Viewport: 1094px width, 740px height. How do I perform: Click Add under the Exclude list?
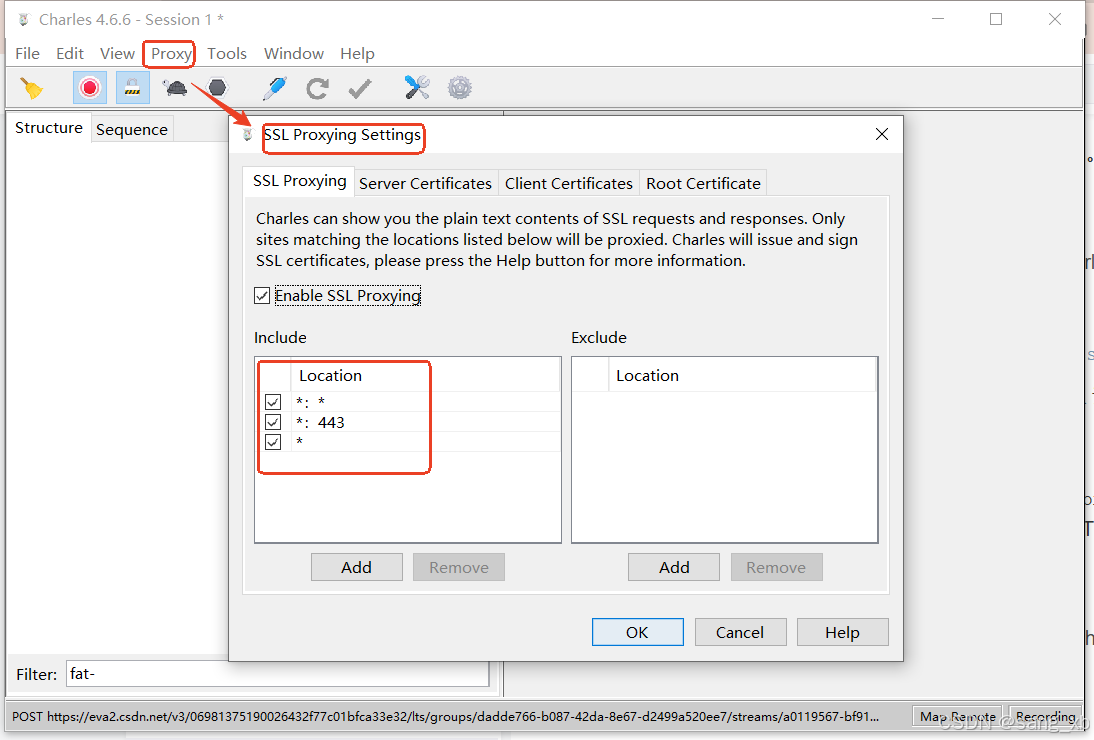(674, 567)
